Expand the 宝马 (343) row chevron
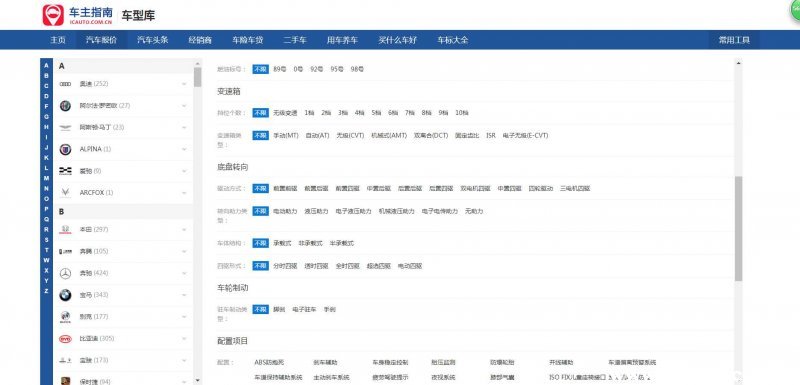 coord(184,295)
